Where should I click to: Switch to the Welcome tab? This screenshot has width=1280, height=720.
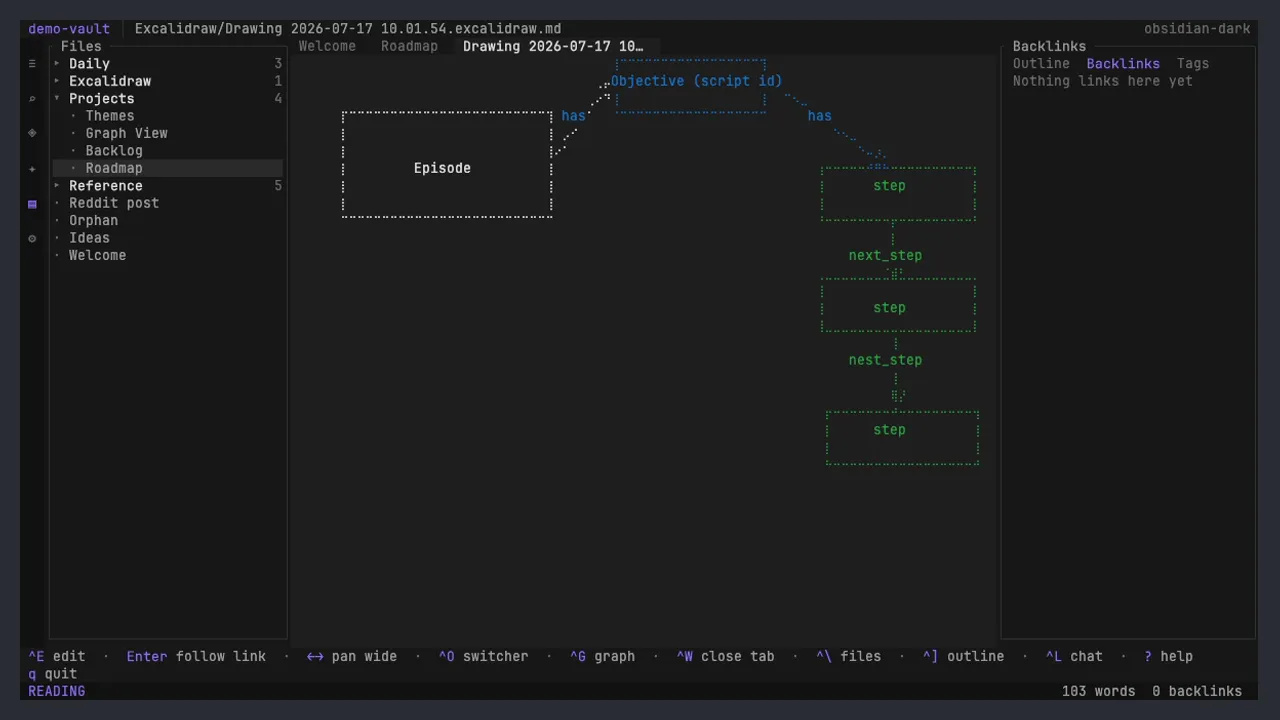pyautogui.click(x=327, y=46)
